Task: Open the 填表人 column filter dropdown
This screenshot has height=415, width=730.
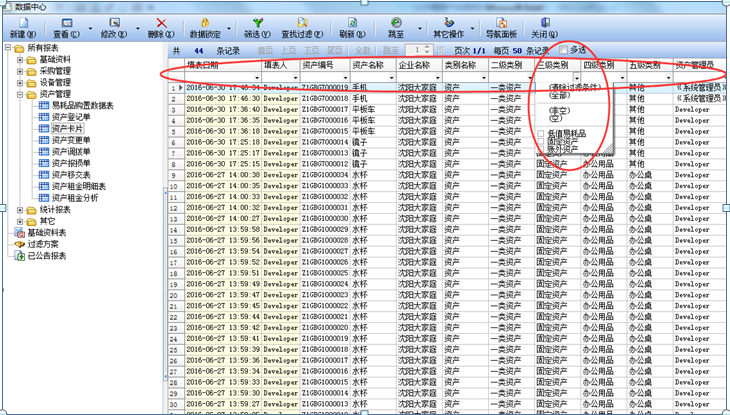Action: tap(292, 77)
